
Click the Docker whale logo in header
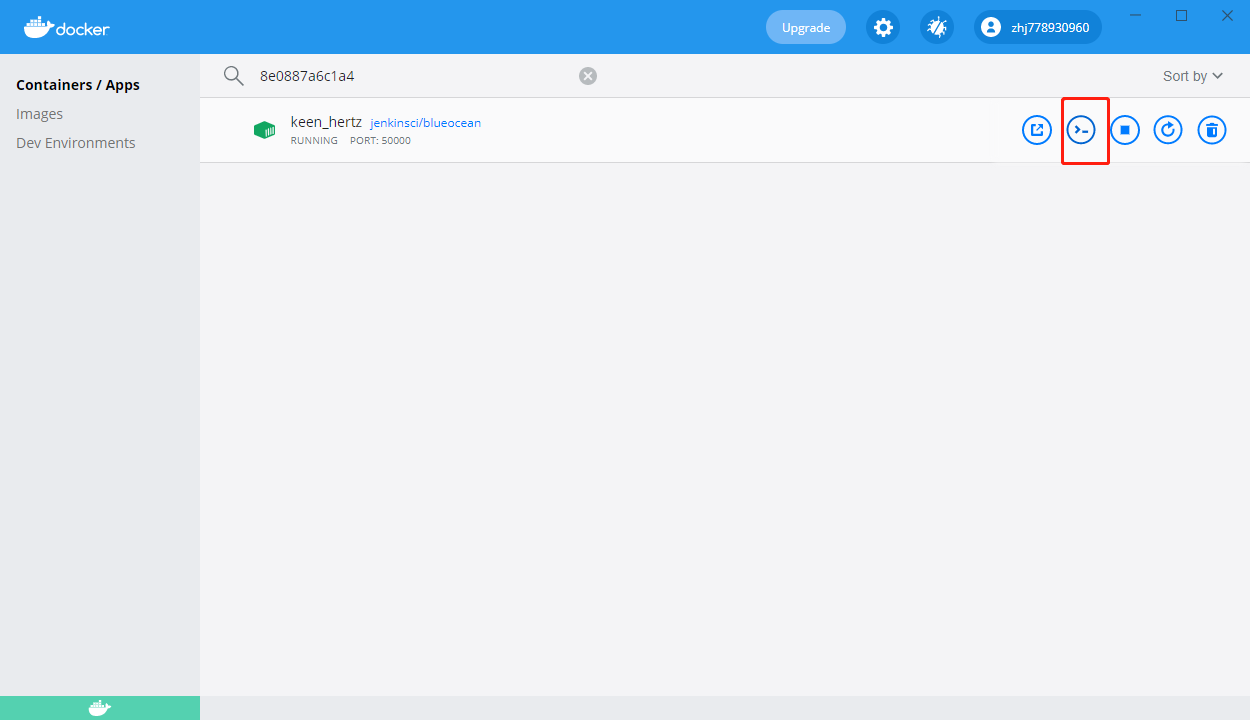66,27
